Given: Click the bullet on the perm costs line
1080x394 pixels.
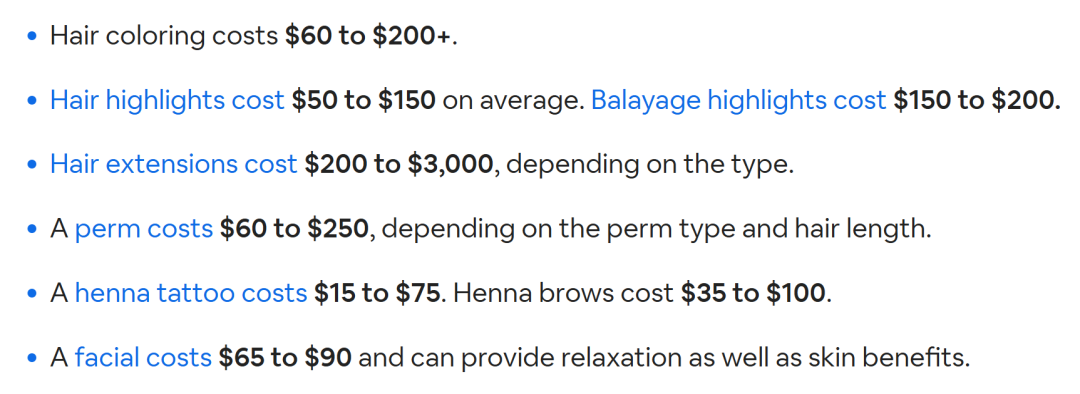Looking at the screenshot, I should pos(32,229).
